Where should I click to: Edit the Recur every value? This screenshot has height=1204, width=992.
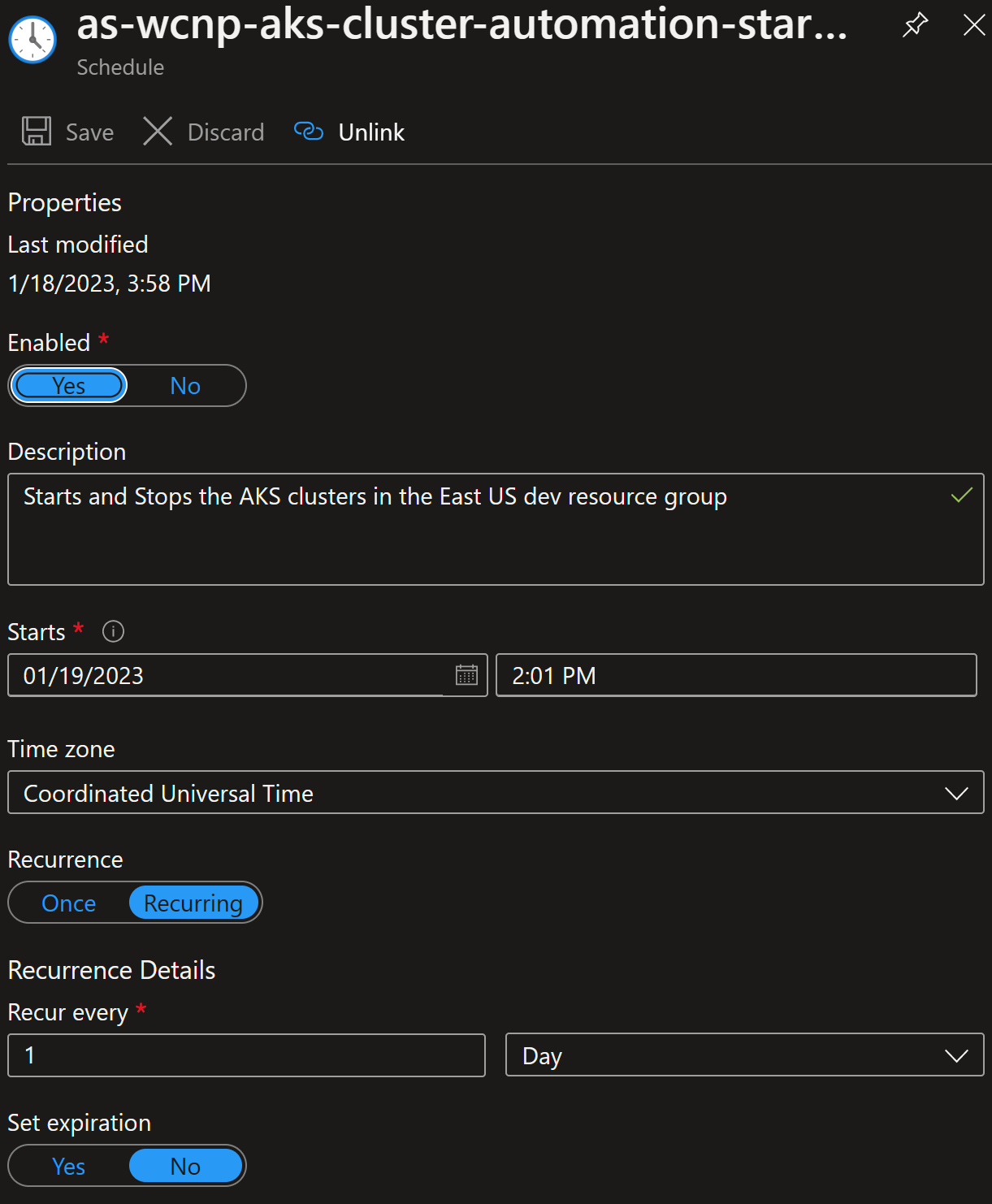tap(246, 1055)
